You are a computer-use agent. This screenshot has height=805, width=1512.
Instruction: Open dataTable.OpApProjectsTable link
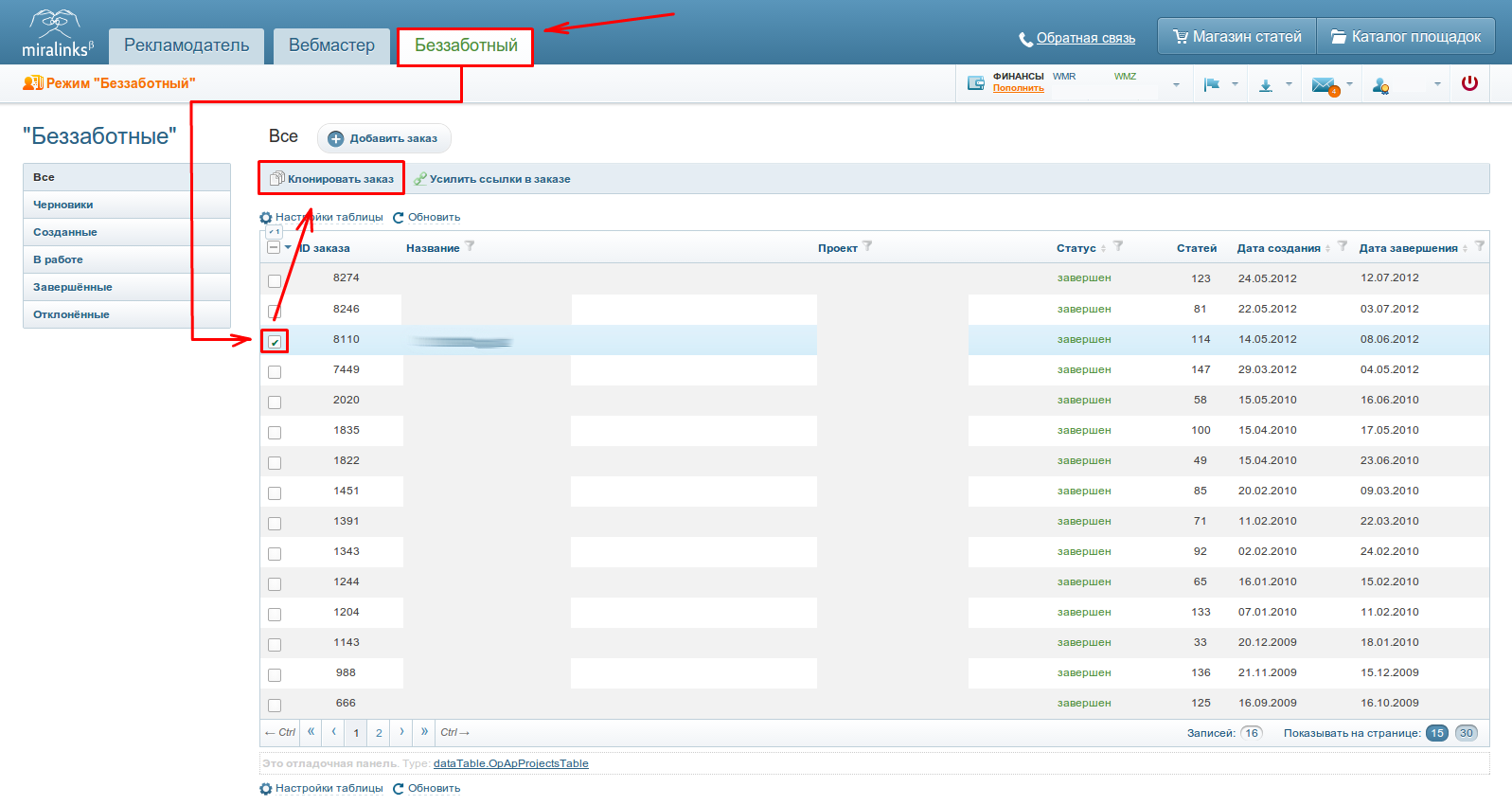(511, 763)
